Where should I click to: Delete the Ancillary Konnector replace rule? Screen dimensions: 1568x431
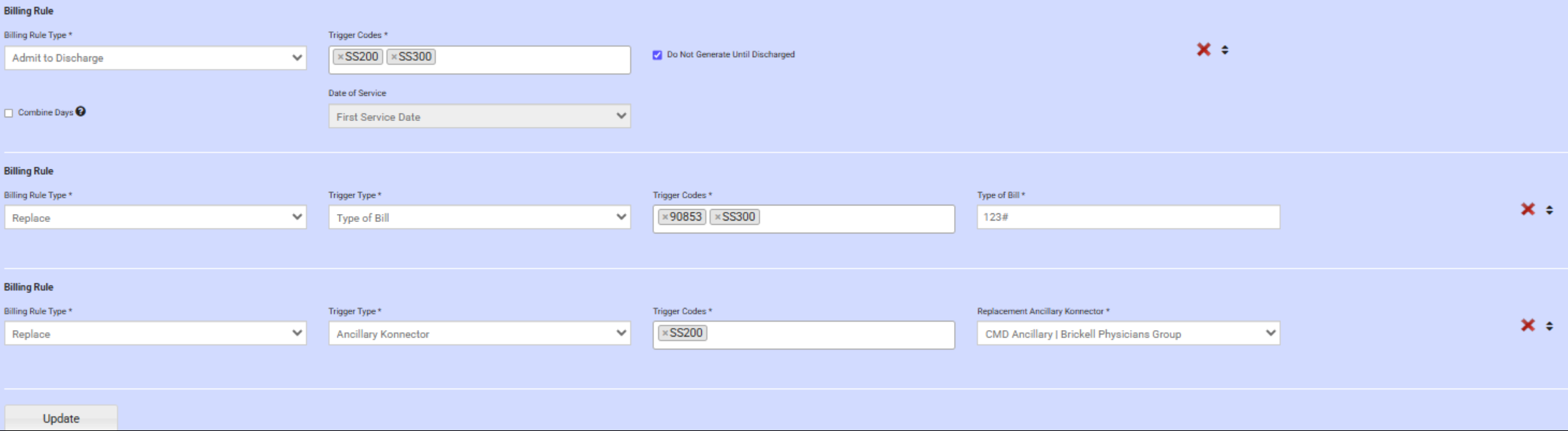tap(1528, 325)
